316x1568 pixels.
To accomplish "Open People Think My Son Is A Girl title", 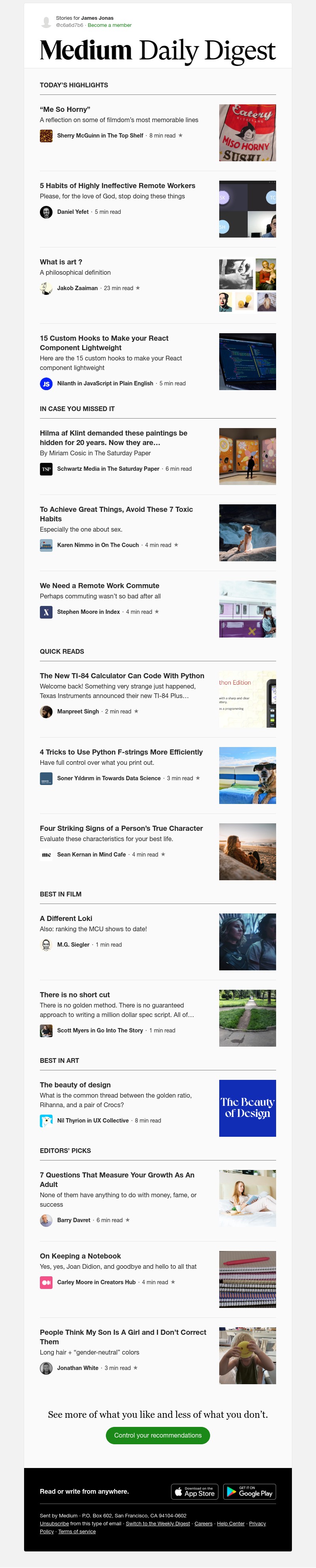I will point(123,1337).
